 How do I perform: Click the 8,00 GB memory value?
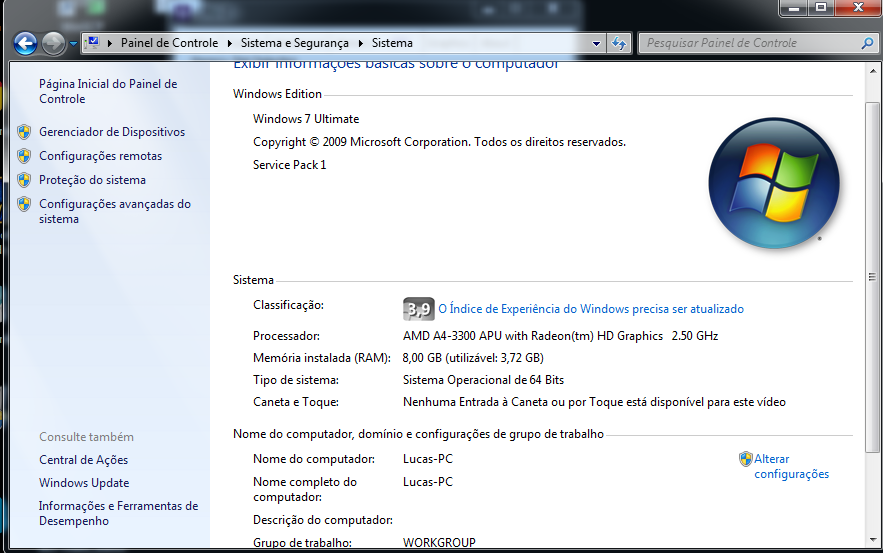click(x=473, y=358)
